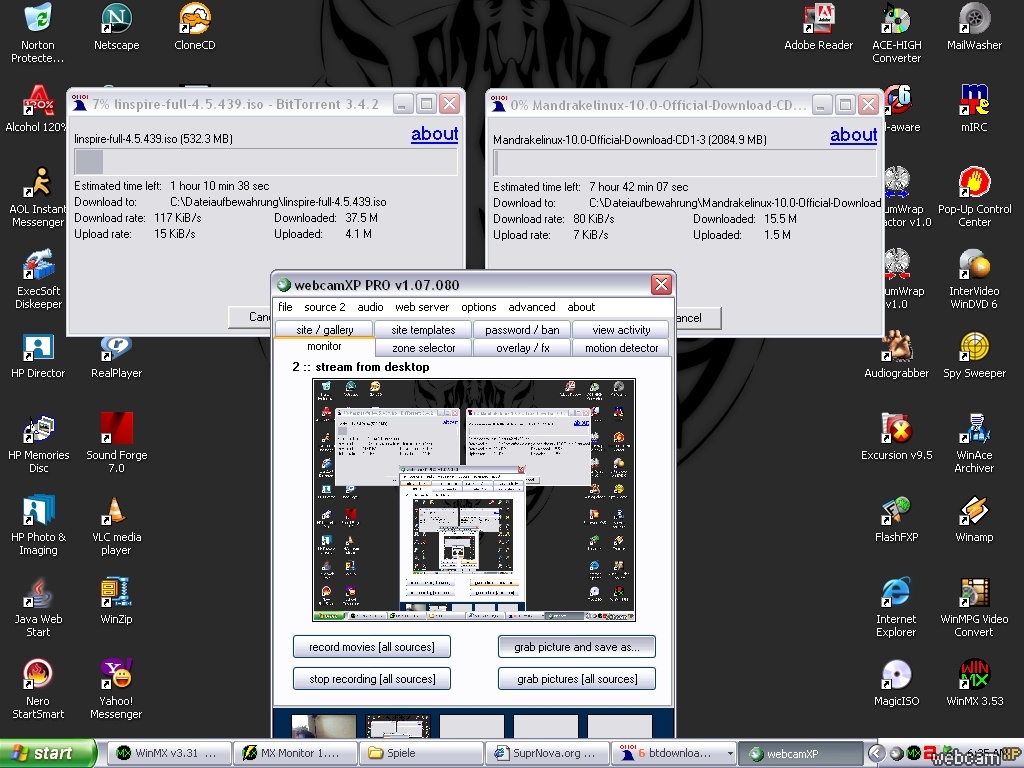The height and width of the screenshot is (768, 1024).
Task: Open the Sound Forge 7.0 icon
Action: click(116, 443)
